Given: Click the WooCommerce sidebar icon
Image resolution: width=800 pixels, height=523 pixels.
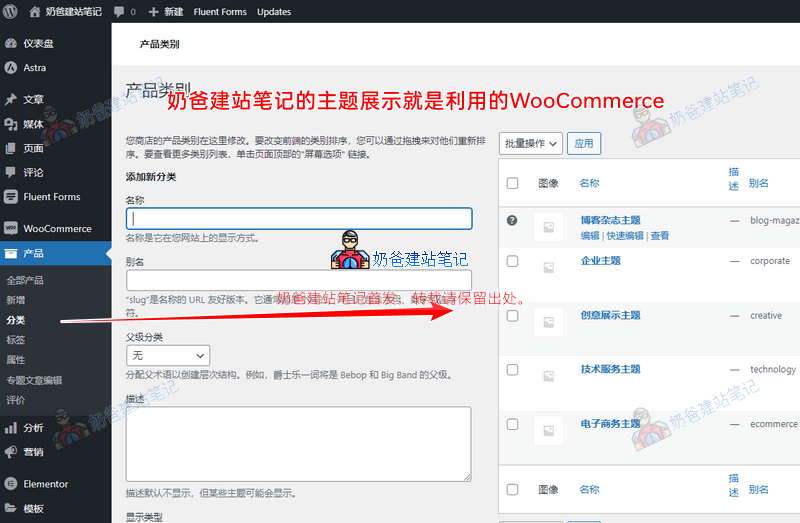Looking at the screenshot, I should (x=11, y=228).
